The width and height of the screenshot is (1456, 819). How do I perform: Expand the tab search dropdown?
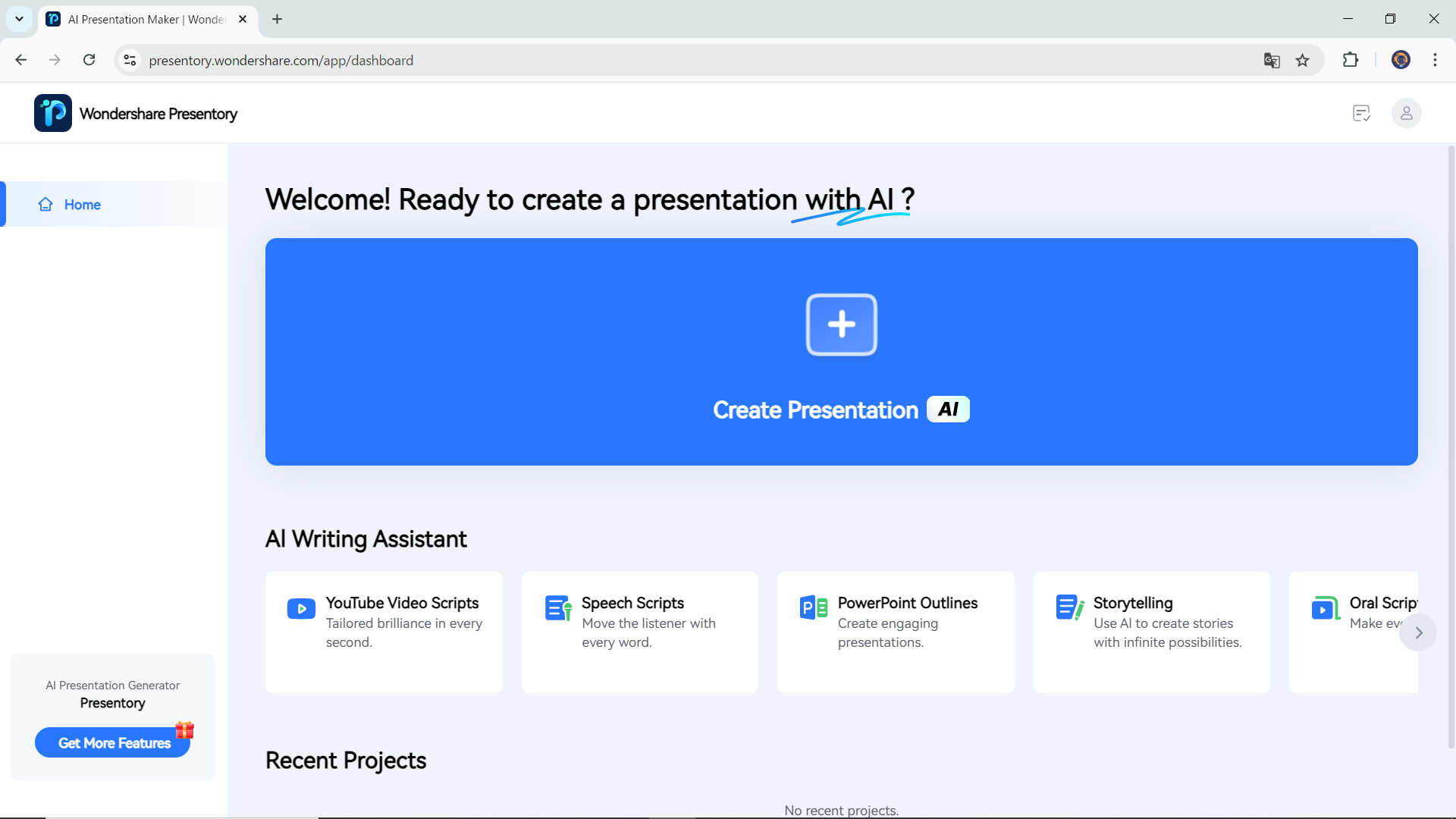click(x=19, y=19)
